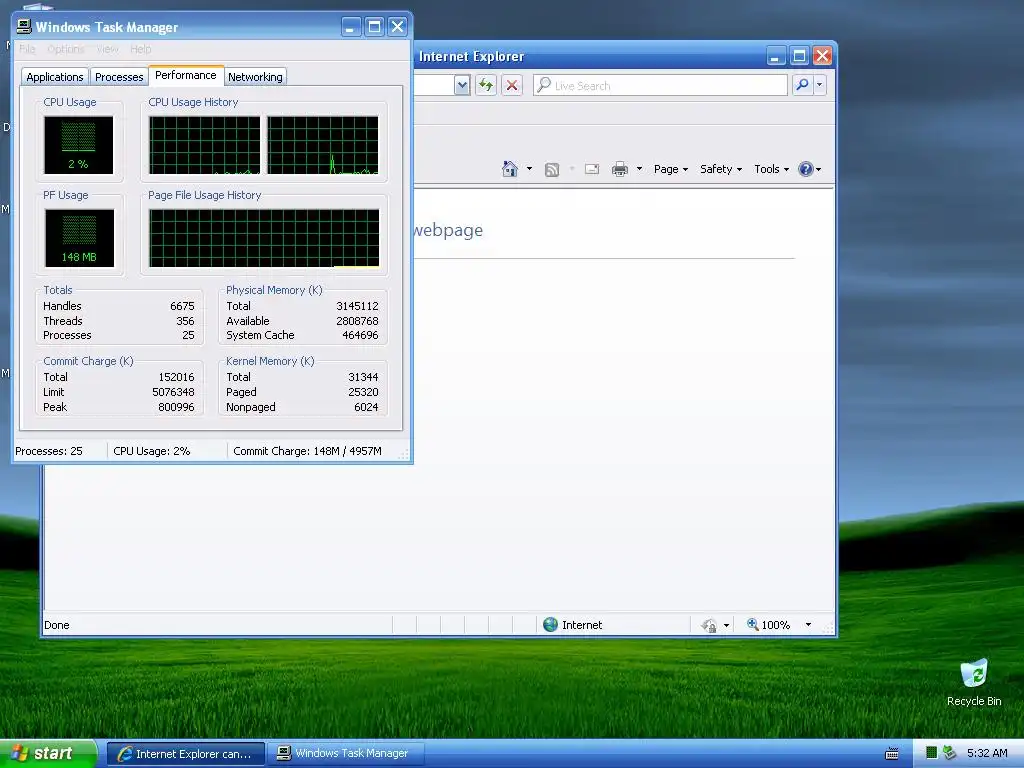Select Windows Task Manager taskbar button
This screenshot has width=1024, height=768.
point(347,754)
